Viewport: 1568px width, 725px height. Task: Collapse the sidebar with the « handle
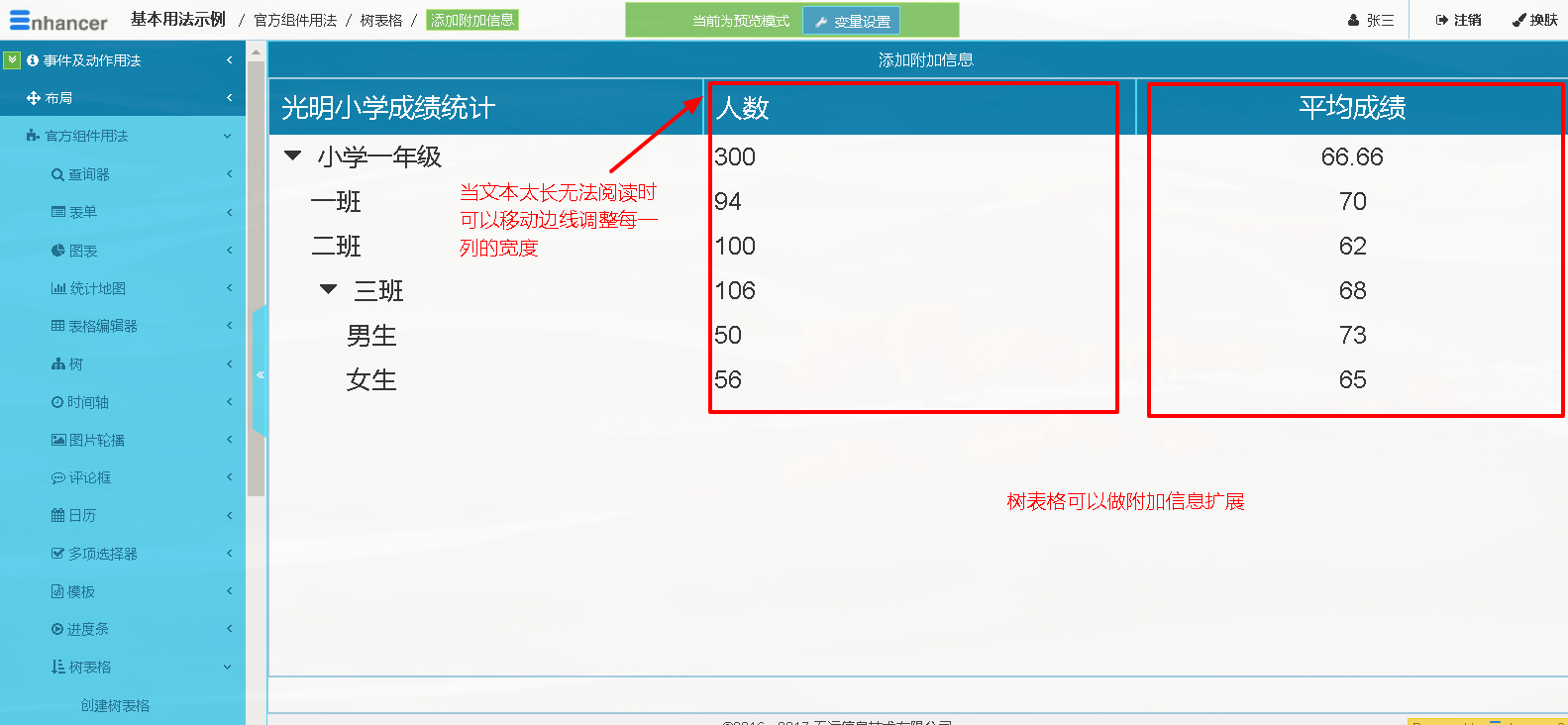point(260,374)
